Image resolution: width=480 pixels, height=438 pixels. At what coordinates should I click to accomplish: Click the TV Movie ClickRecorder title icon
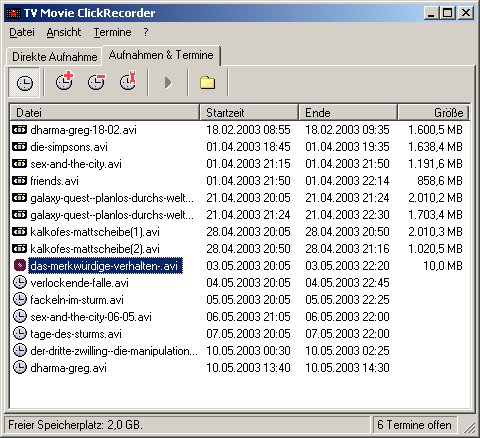pyautogui.click(x=13, y=13)
